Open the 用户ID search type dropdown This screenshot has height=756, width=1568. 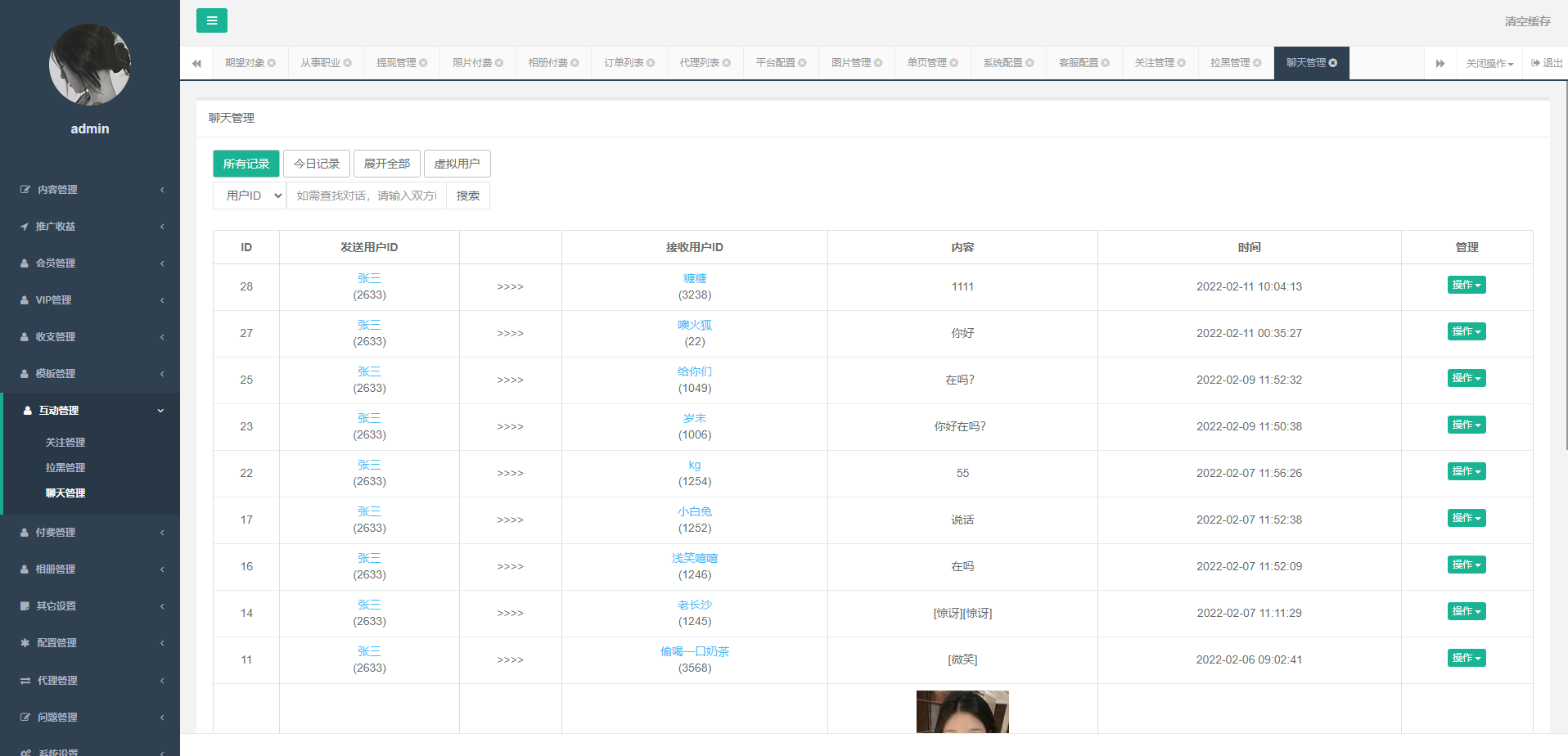coord(249,195)
